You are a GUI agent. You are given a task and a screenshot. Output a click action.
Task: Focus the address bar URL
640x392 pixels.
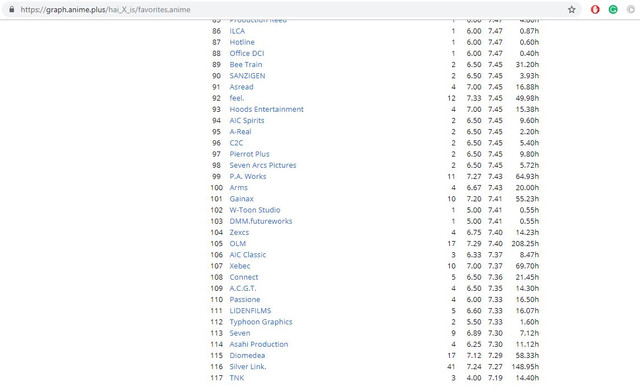click(105, 9)
